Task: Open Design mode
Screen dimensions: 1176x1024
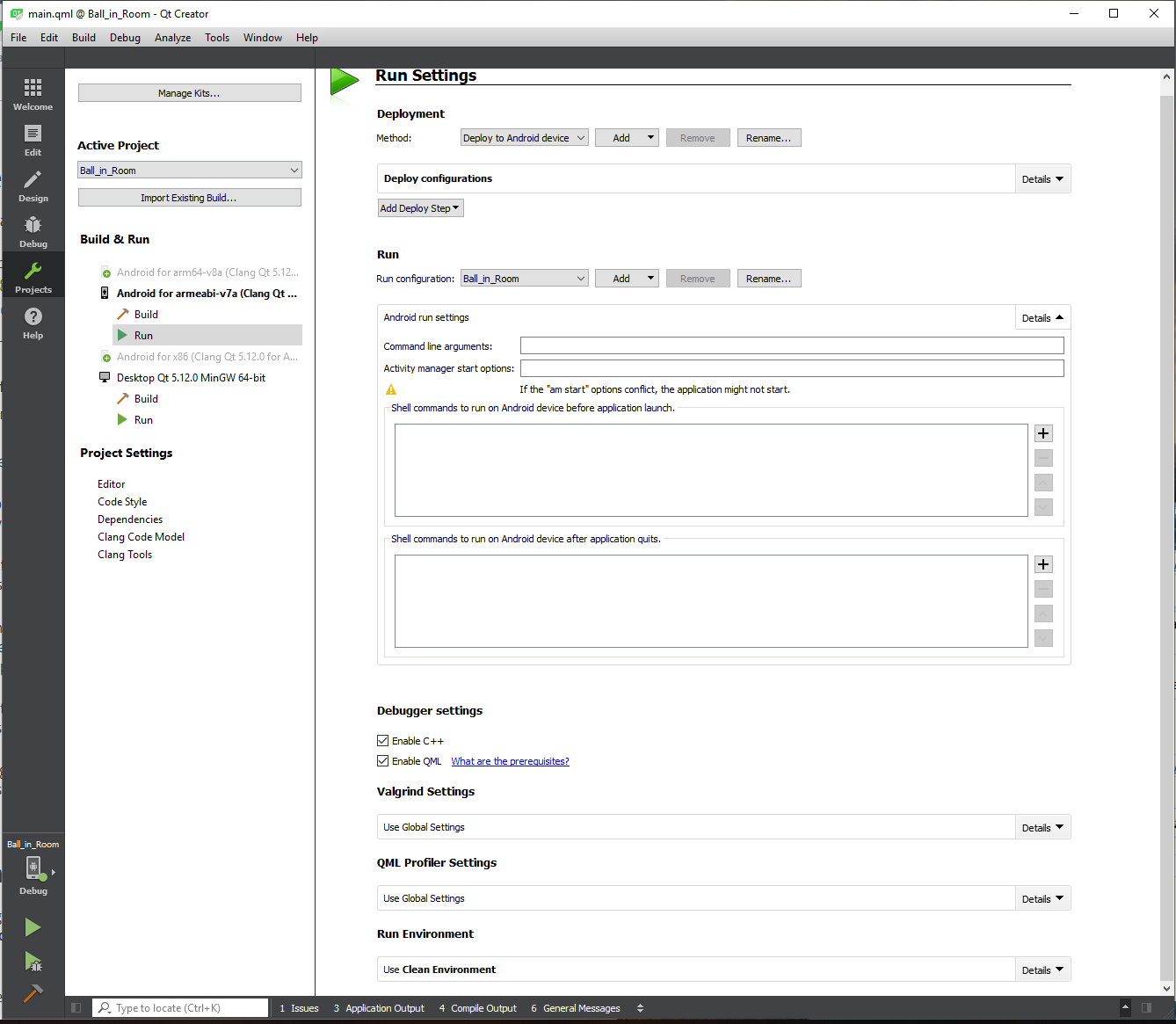Action: [33, 185]
